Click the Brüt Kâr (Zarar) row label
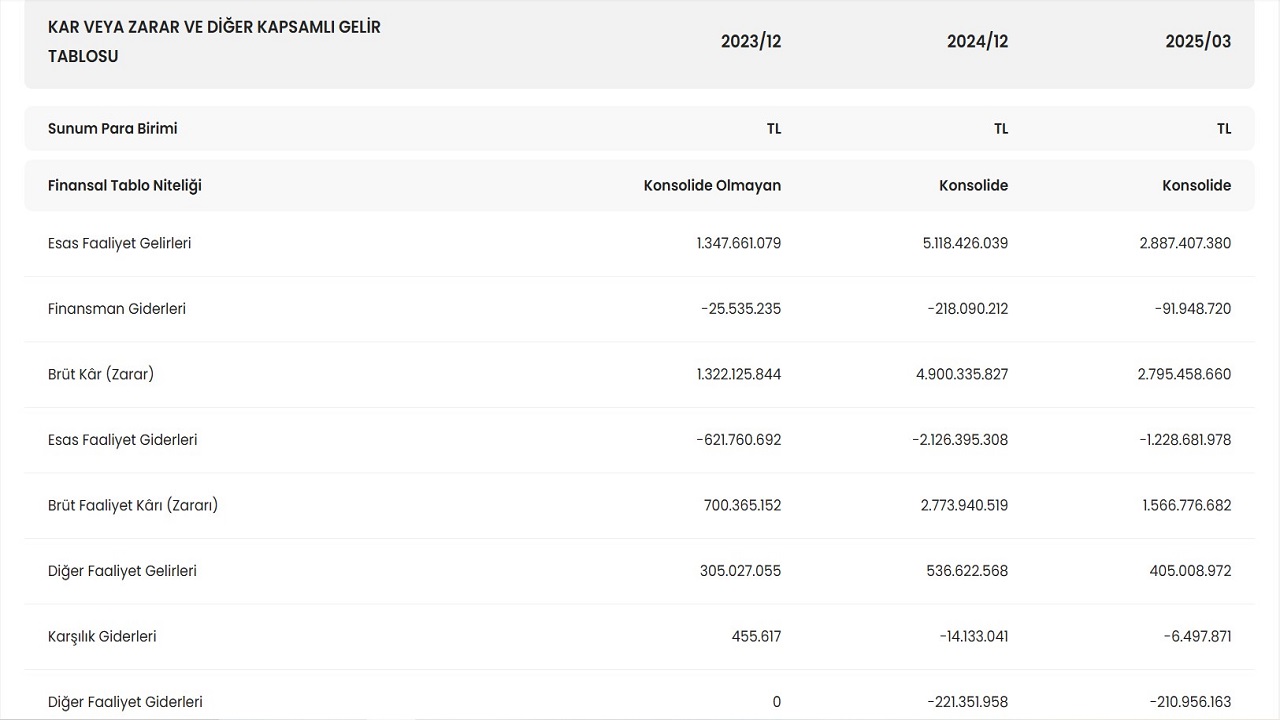This screenshot has width=1280, height=720. (x=101, y=374)
